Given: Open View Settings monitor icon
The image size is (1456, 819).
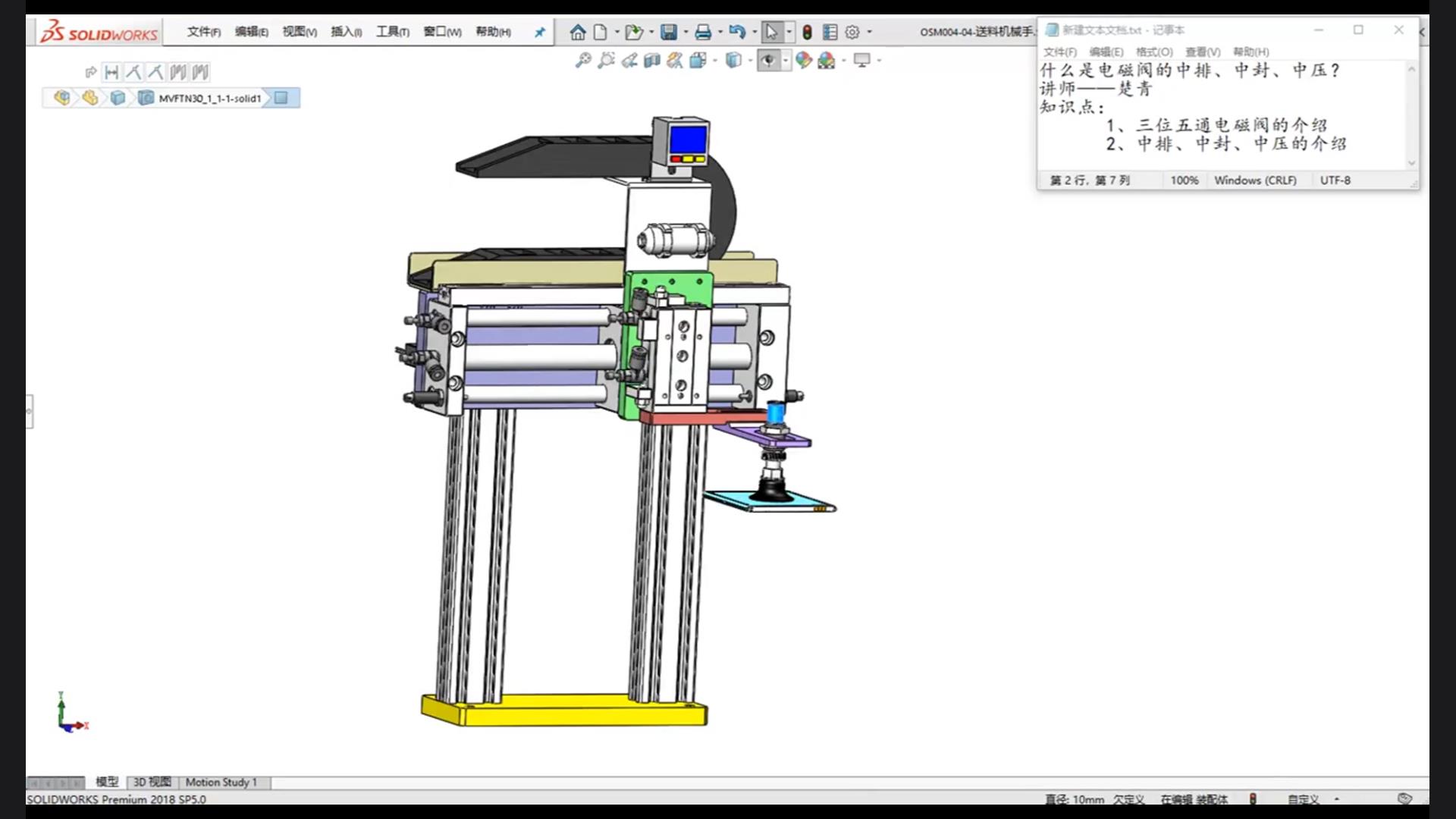Looking at the screenshot, I should pos(862,60).
